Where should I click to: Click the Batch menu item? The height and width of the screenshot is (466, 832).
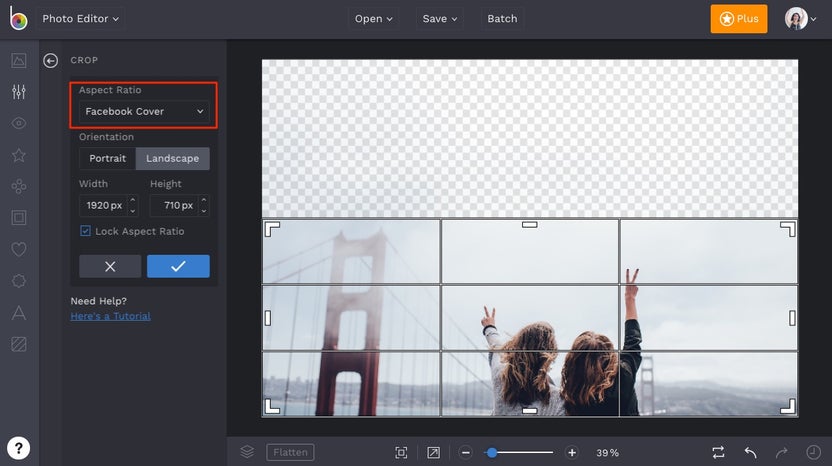[502, 19]
